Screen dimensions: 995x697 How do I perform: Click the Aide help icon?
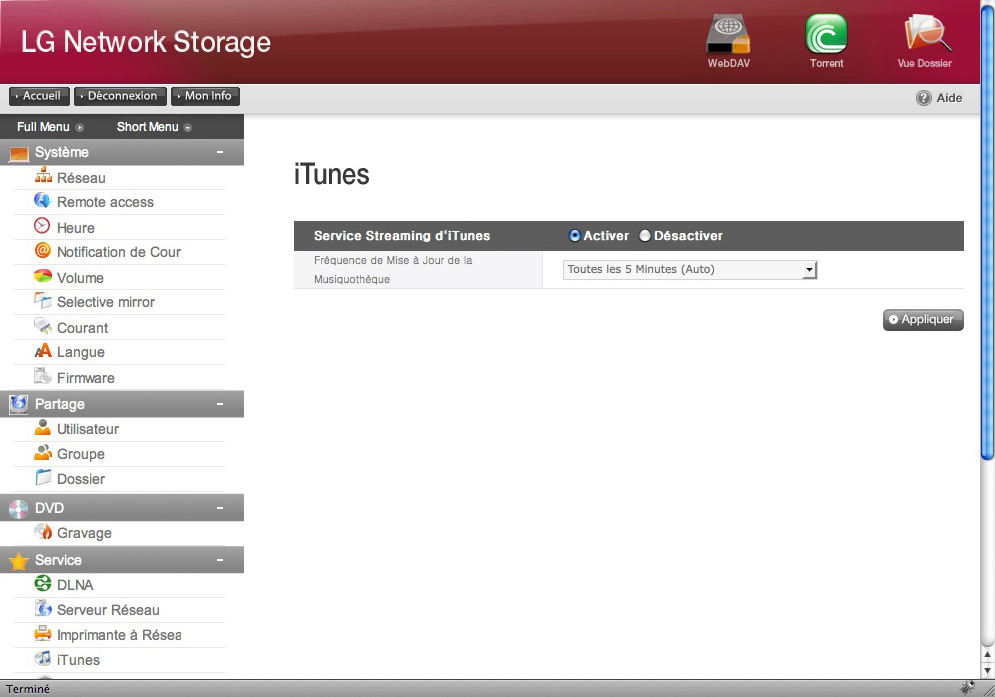coord(924,98)
